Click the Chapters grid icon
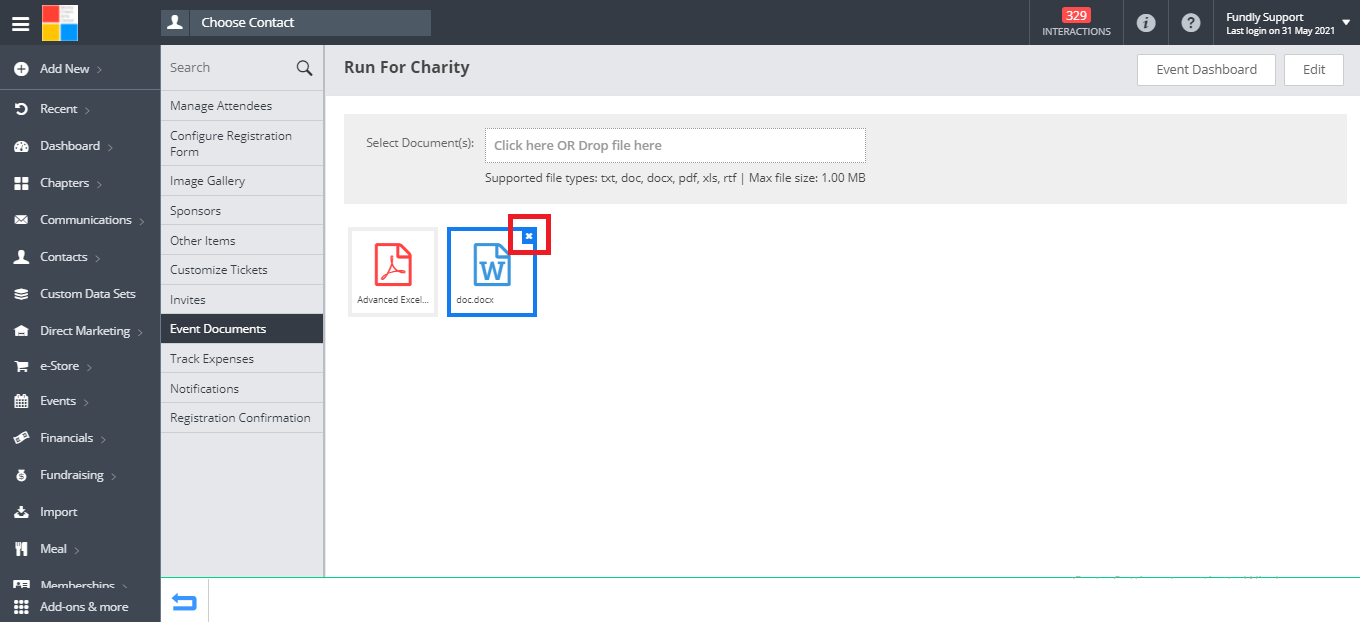The image size is (1366, 623). click(x=21, y=183)
